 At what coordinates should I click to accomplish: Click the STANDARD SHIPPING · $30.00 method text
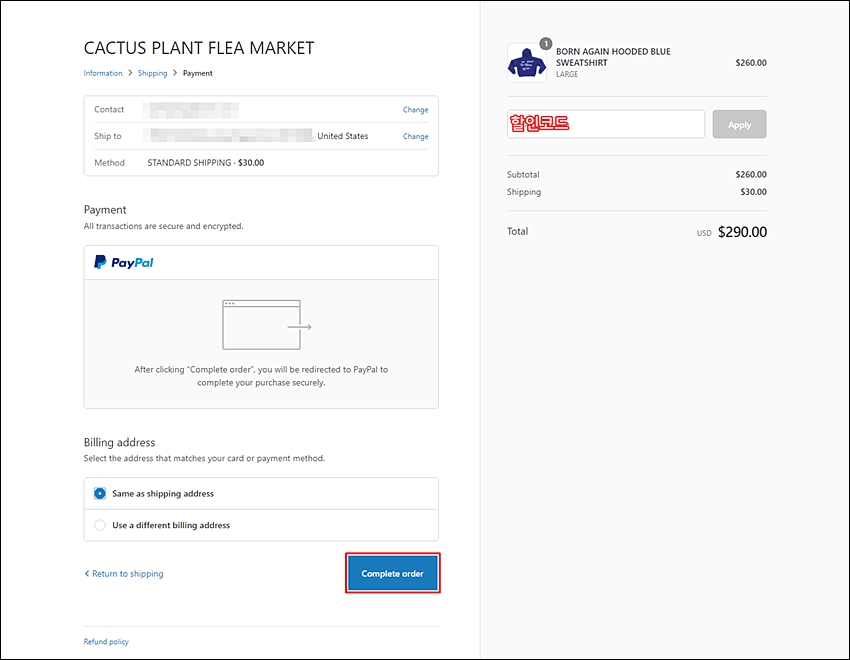coord(205,163)
